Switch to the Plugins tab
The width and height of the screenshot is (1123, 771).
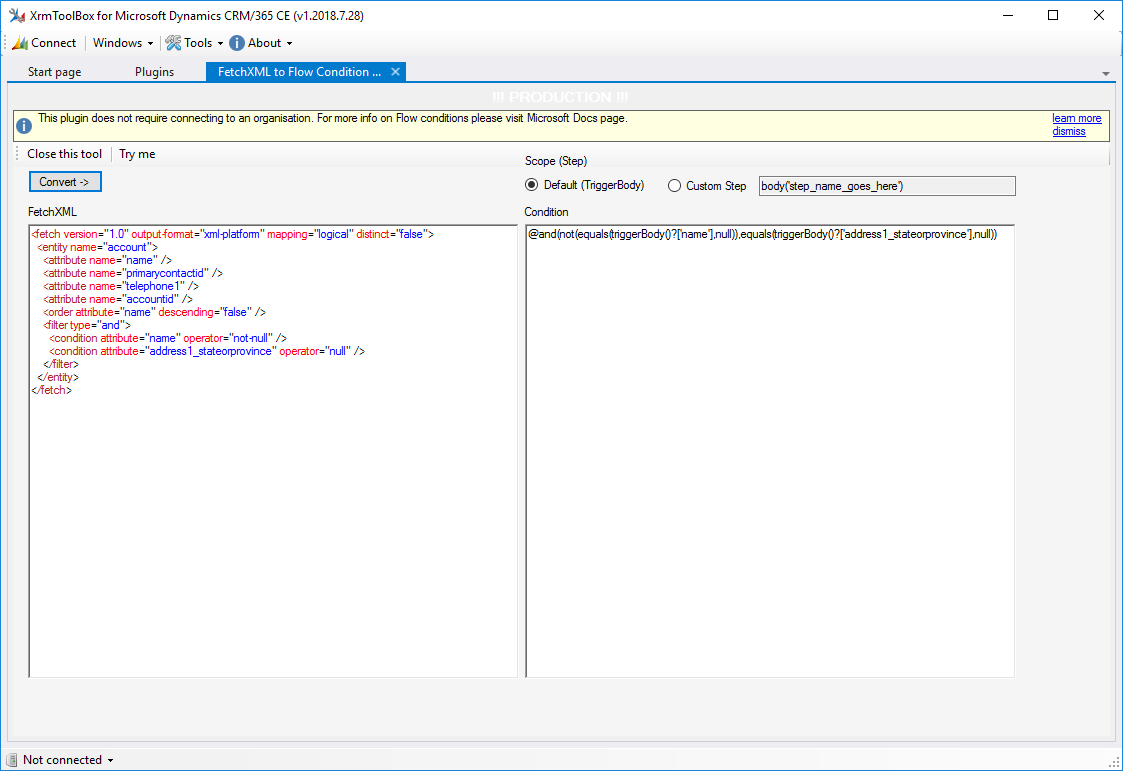pos(154,71)
